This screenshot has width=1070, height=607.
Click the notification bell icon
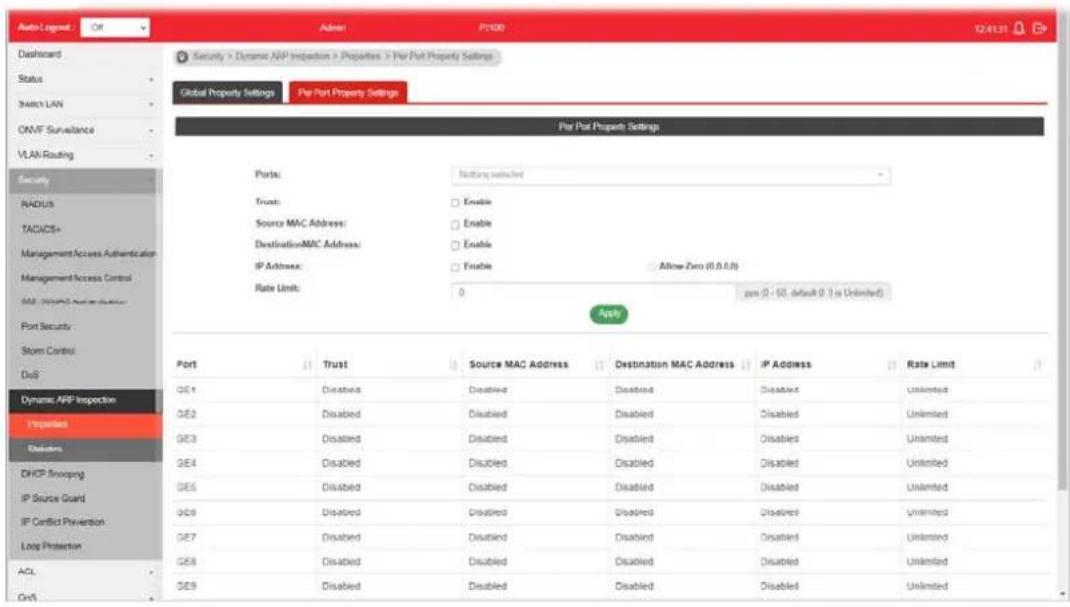[x=1019, y=28]
